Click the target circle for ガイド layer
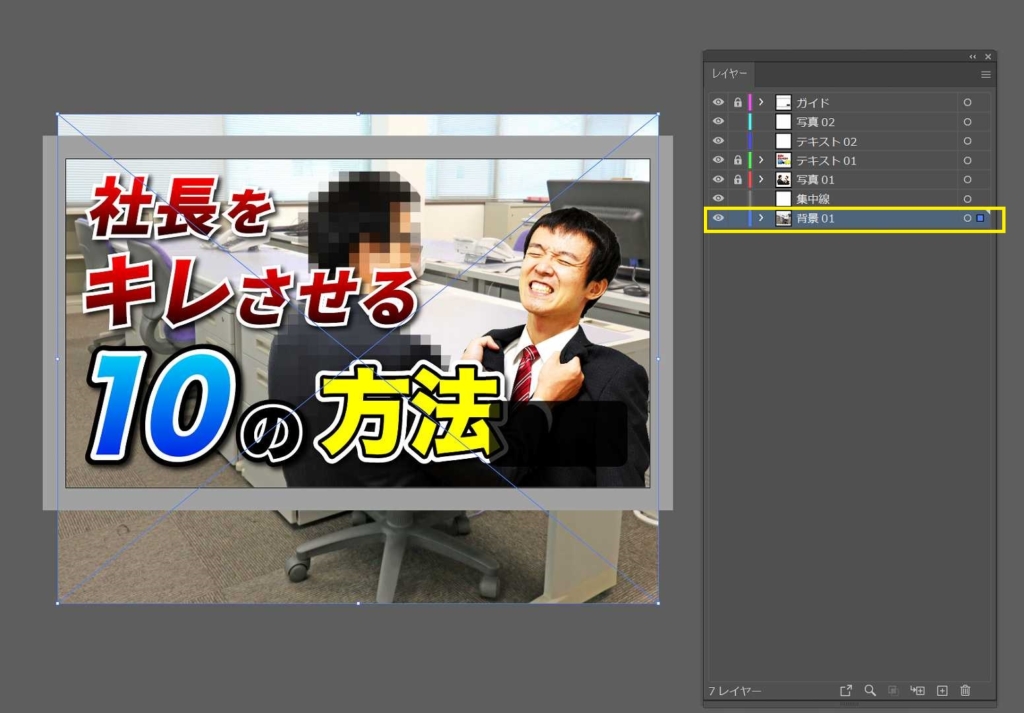The height and width of the screenshot is (713, 1024). [x=967, y=103]
